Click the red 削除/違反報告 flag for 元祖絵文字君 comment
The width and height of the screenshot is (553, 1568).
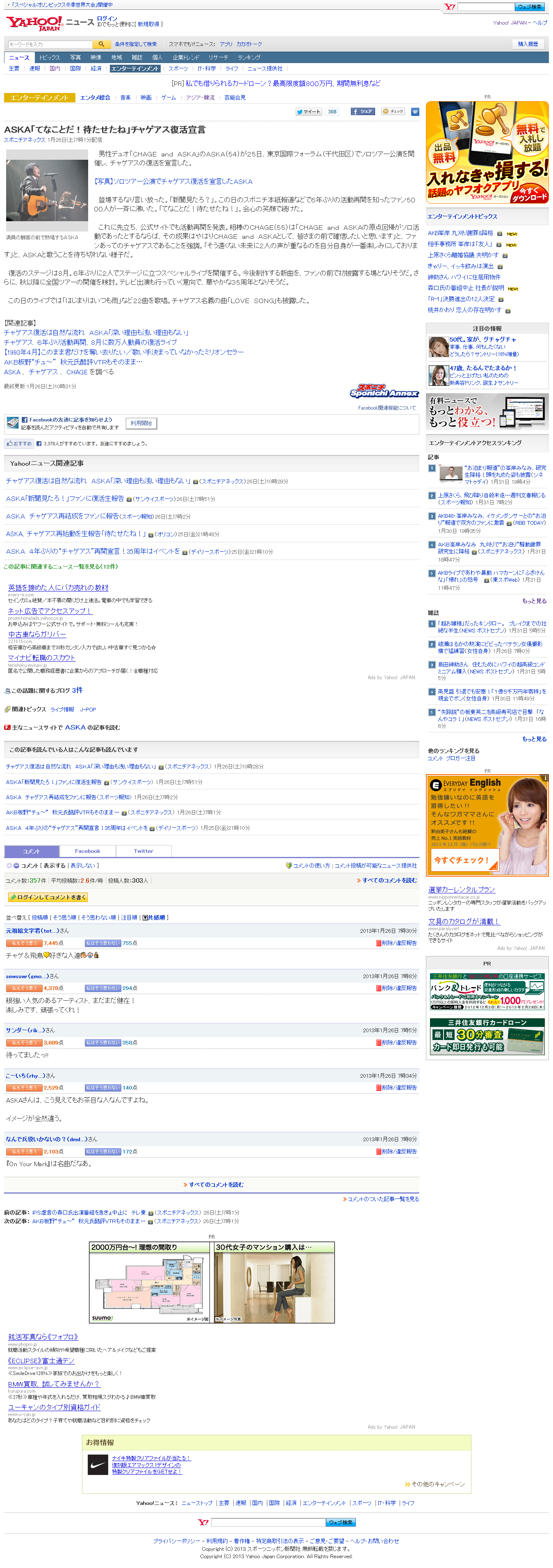pos(378,943)
